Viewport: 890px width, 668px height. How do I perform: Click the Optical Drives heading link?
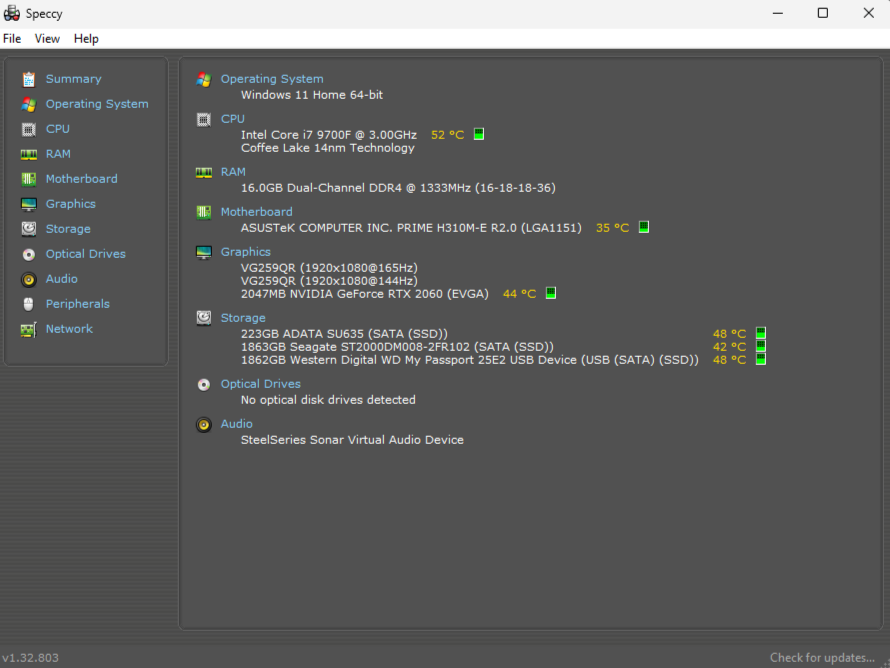coord(261,384)
